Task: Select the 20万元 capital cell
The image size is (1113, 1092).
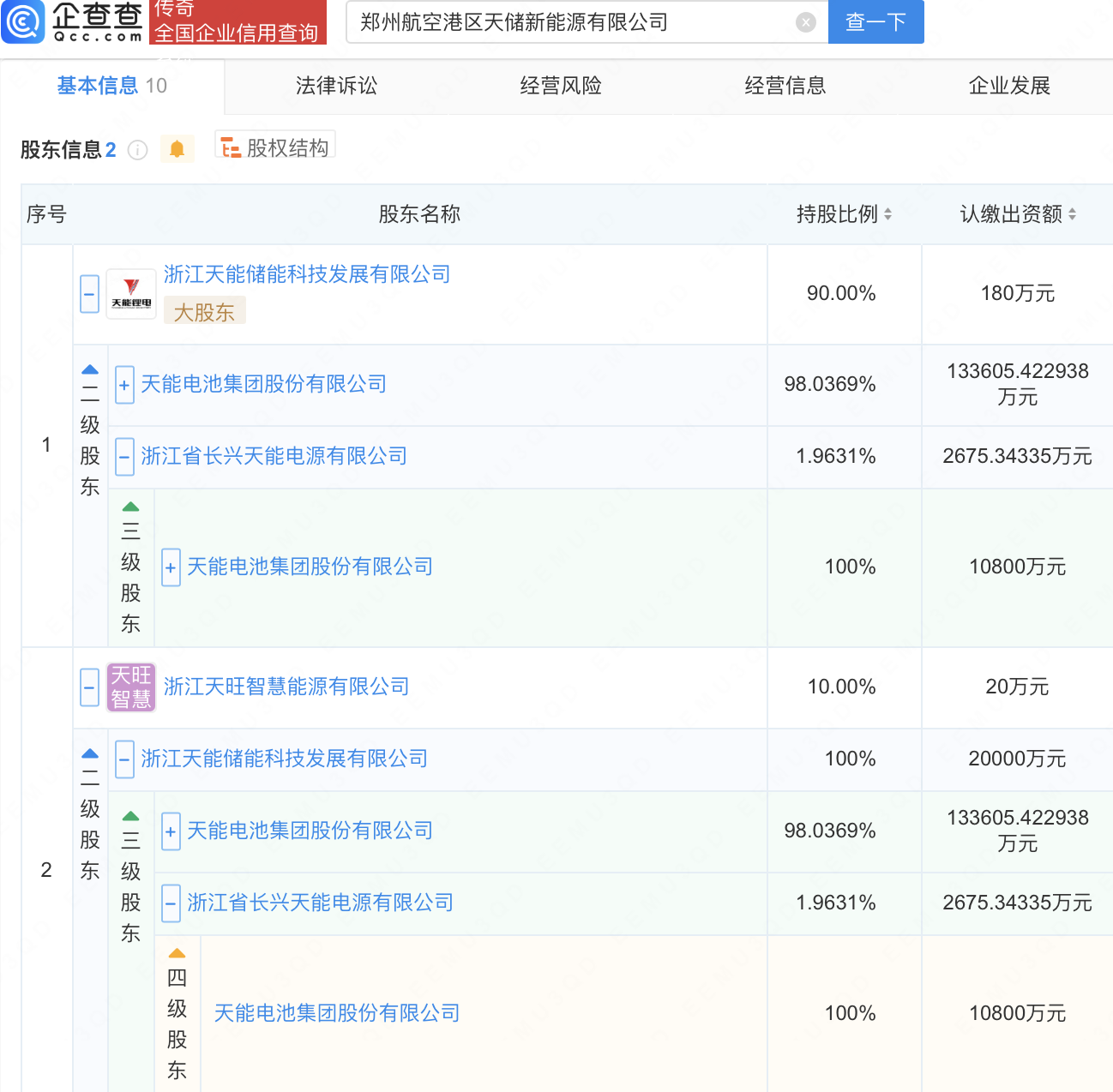Action: (1018, 687)
